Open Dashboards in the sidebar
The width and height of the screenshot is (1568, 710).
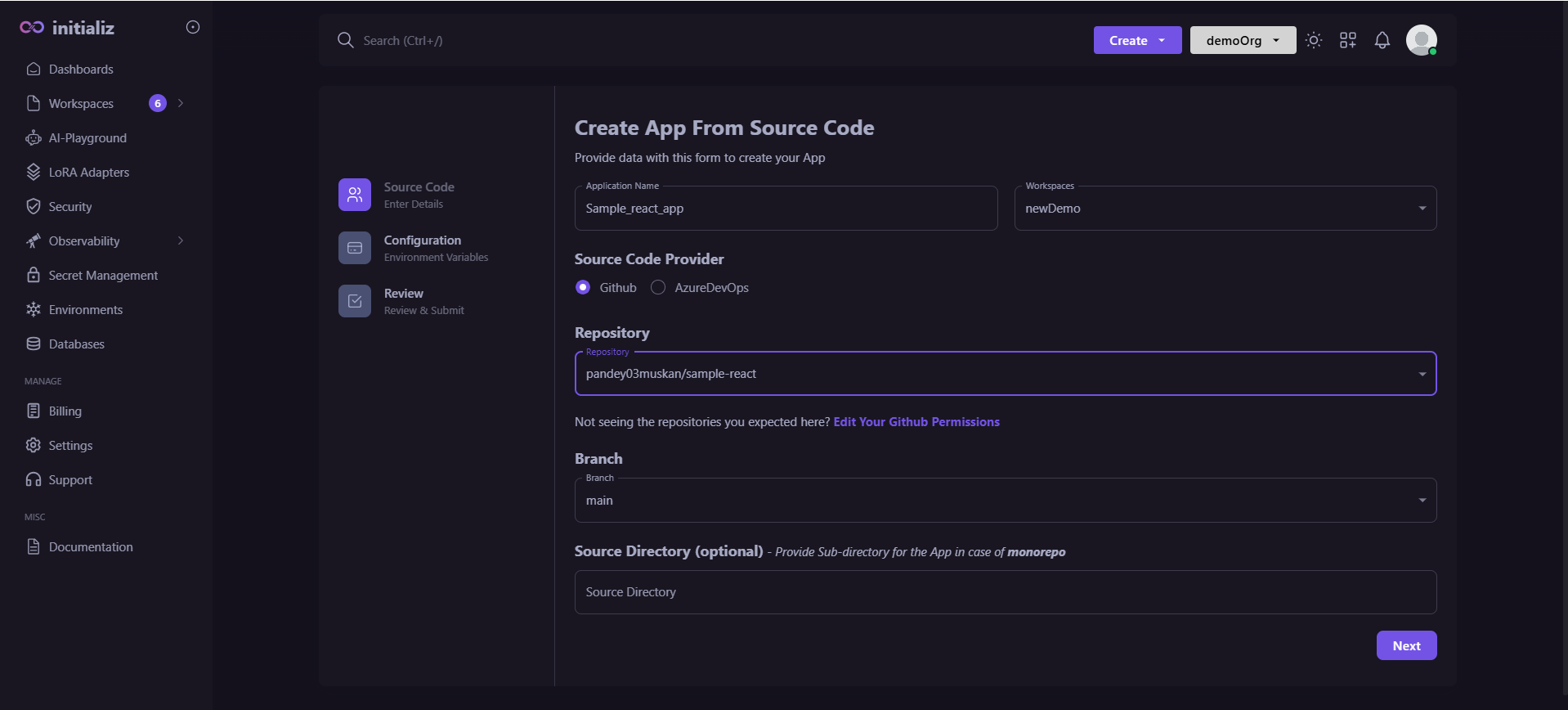click(x=81, y=70)
